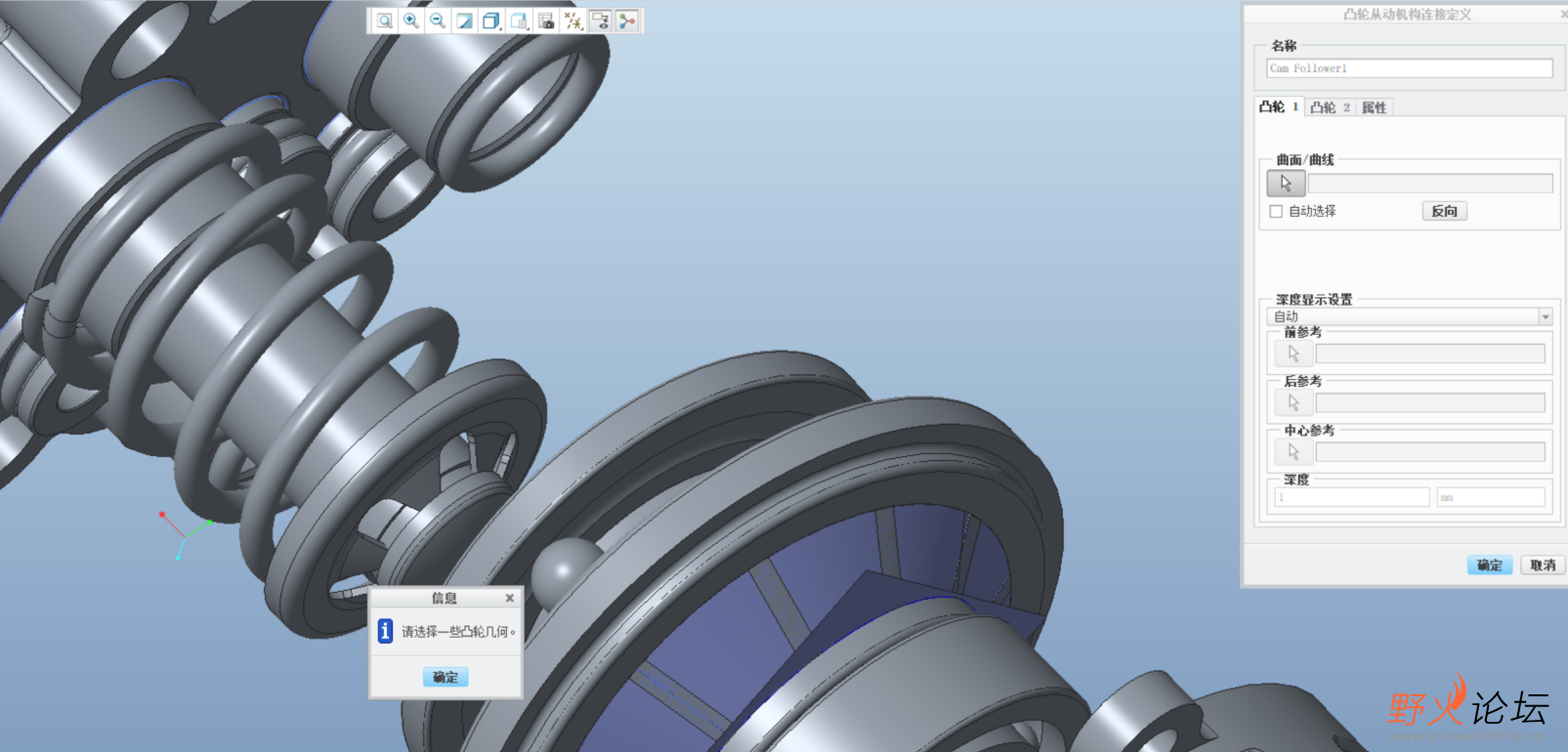The width and height of the screenshot is (1568, 752).
Task: Toggle the Spin Center icon
Action: point(627,21)
